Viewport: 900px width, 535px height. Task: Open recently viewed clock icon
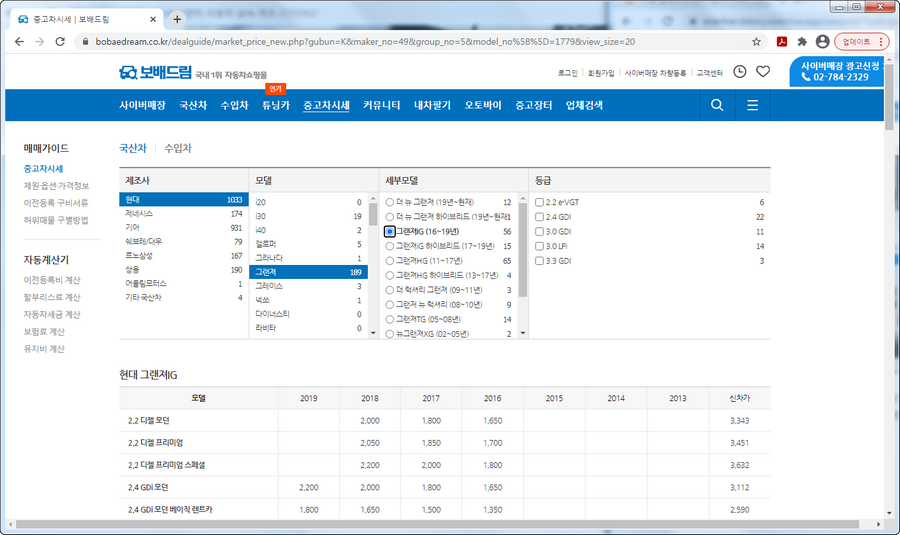740,71
